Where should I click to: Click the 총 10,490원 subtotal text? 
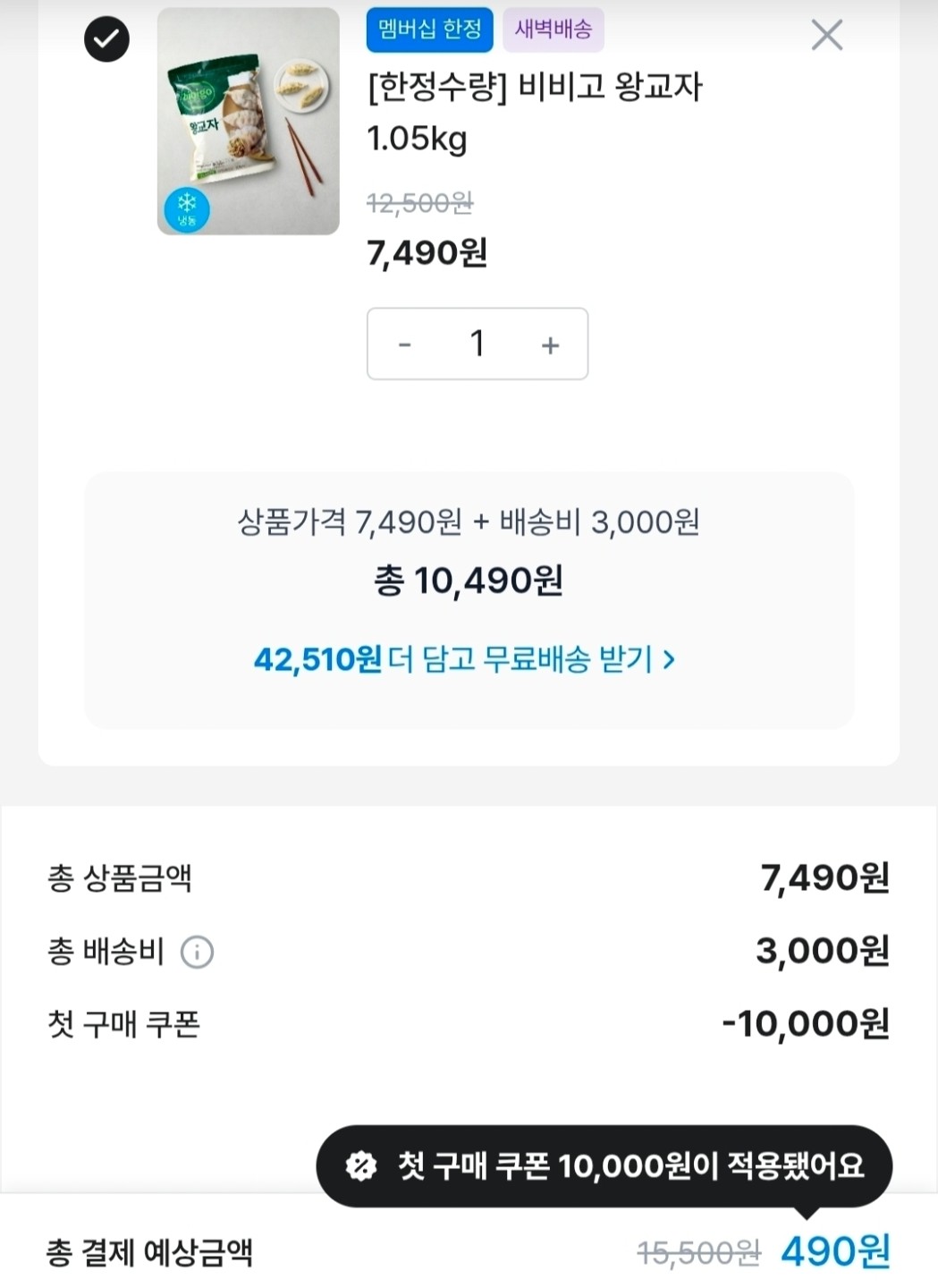(x=469, y=581)
